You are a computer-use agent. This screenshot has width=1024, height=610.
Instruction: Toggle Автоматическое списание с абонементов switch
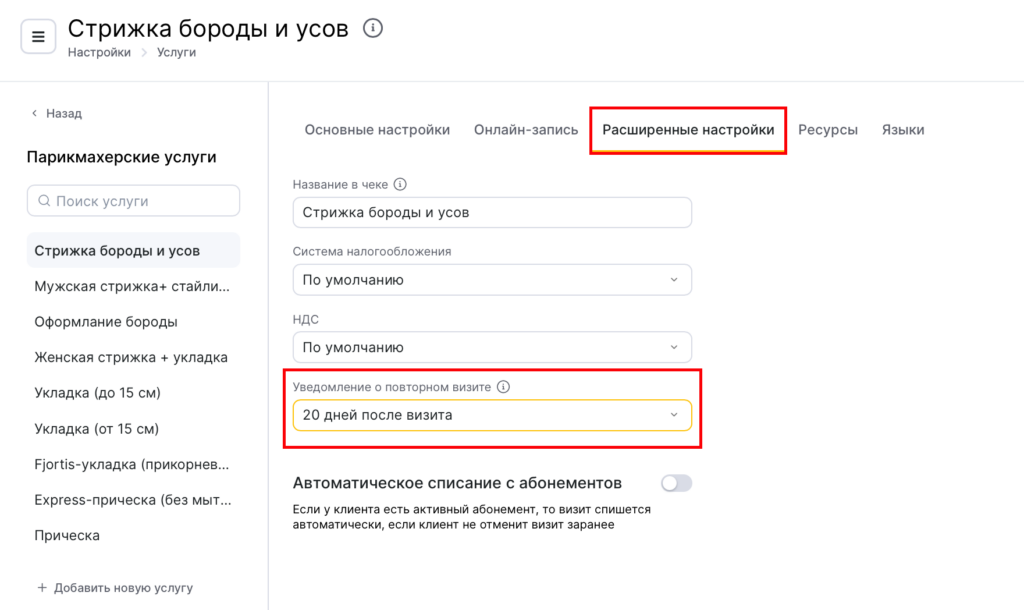676,484
